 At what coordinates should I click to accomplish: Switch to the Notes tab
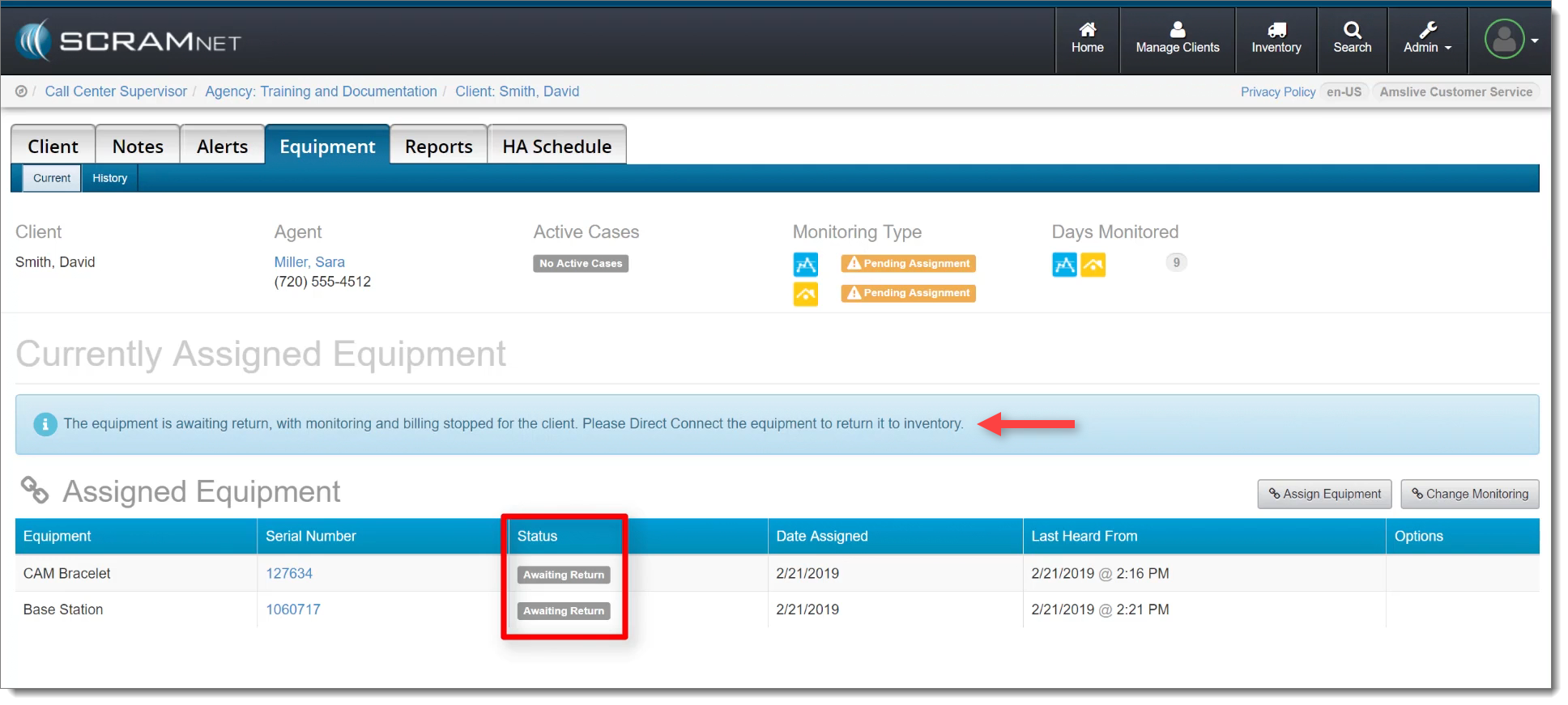point(138,147)
